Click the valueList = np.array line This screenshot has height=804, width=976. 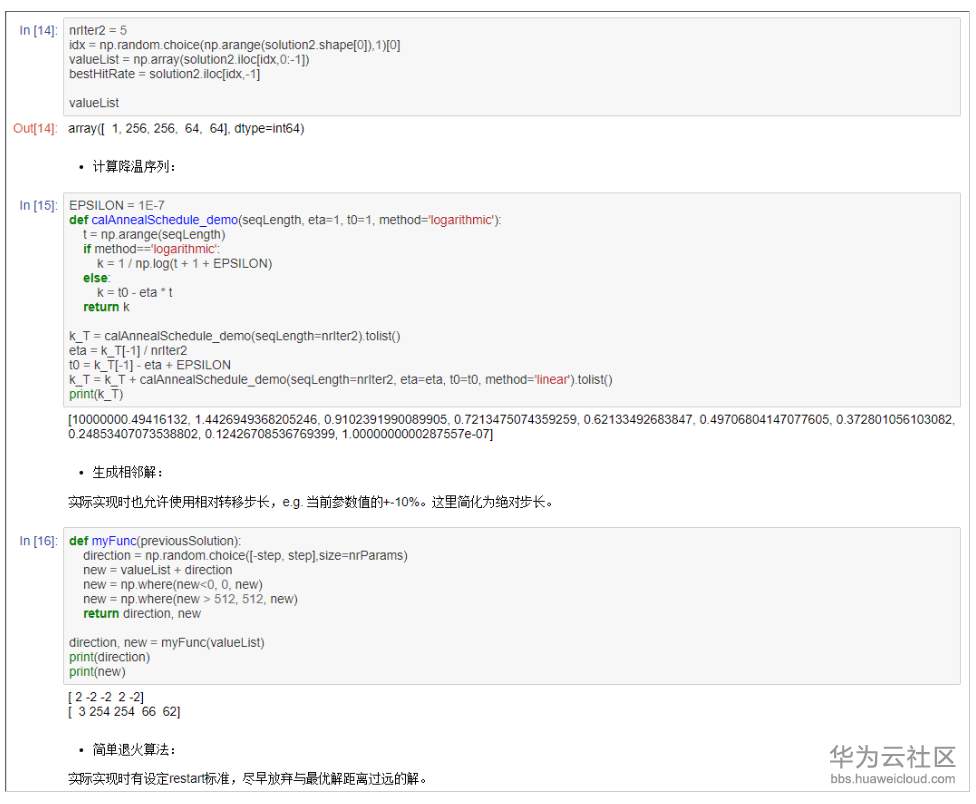[x=189, y=59]
